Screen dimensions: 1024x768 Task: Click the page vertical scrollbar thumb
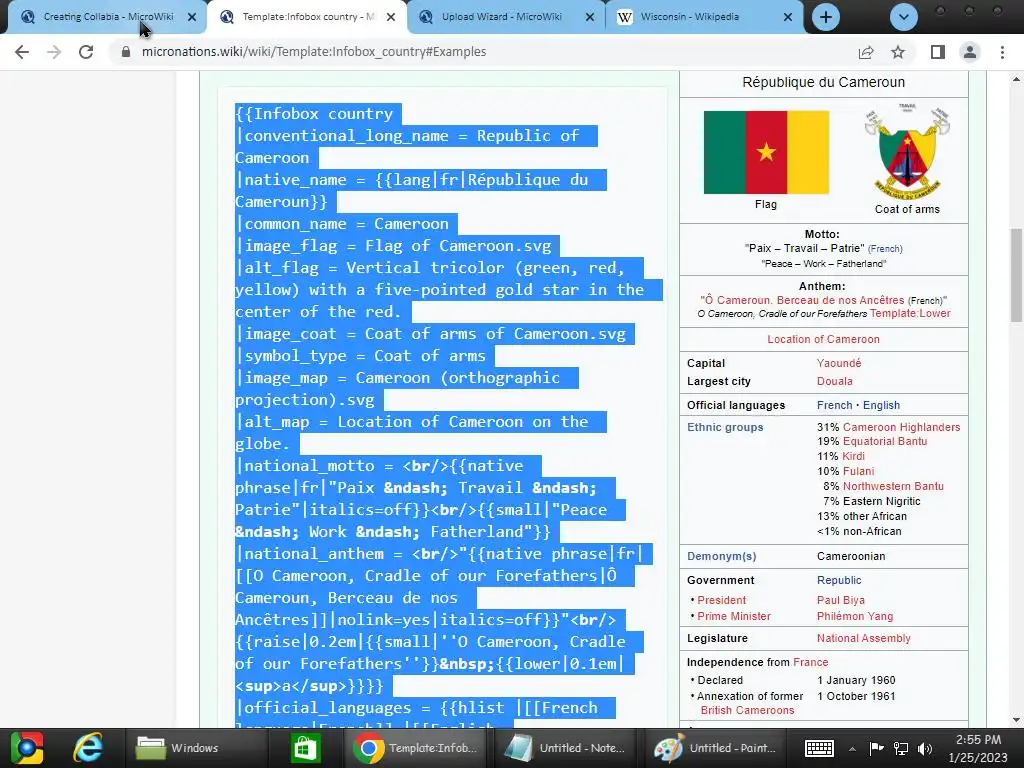(1016, 275)
